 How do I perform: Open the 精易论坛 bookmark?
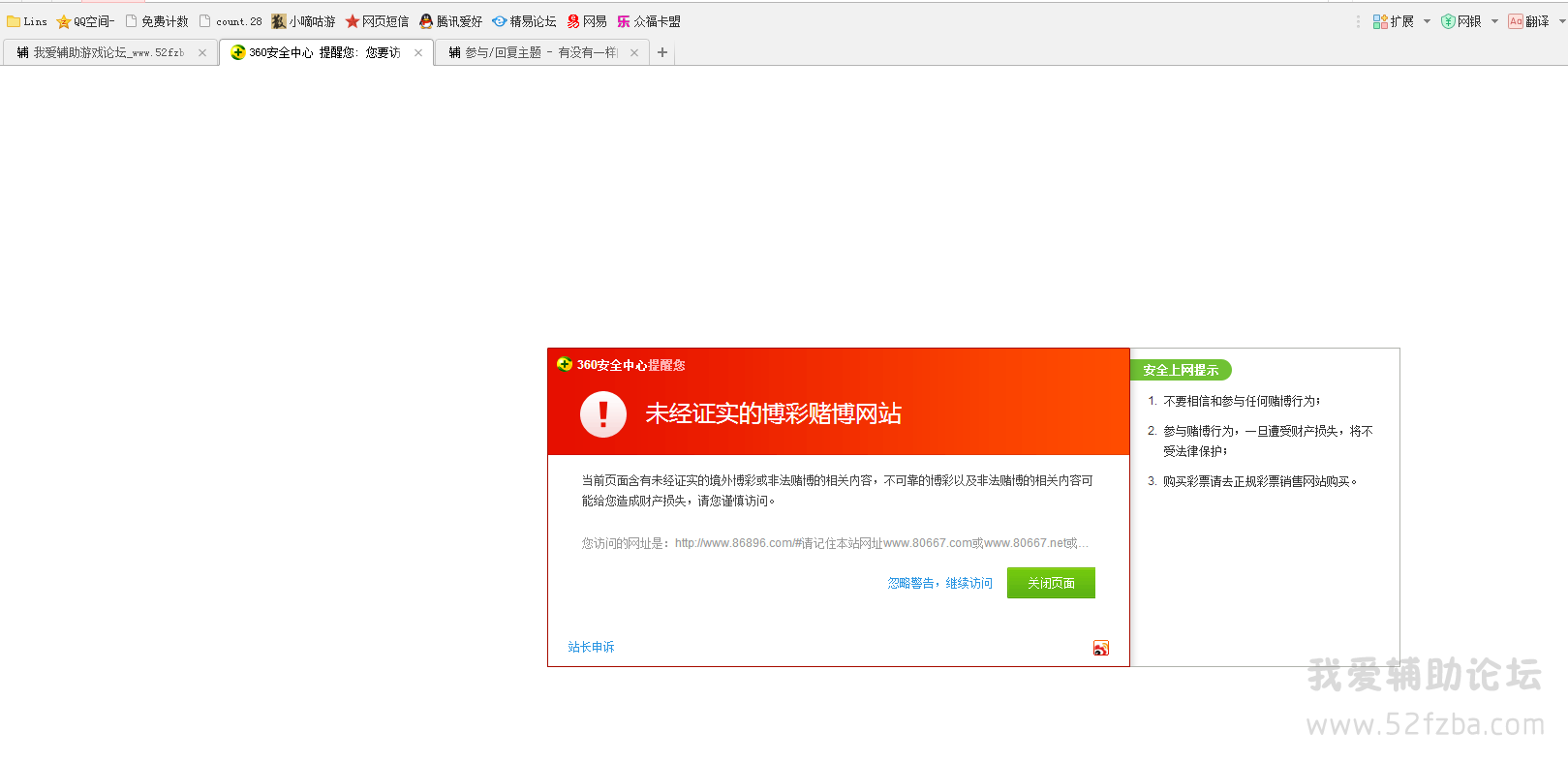click(x=524, y=21)
